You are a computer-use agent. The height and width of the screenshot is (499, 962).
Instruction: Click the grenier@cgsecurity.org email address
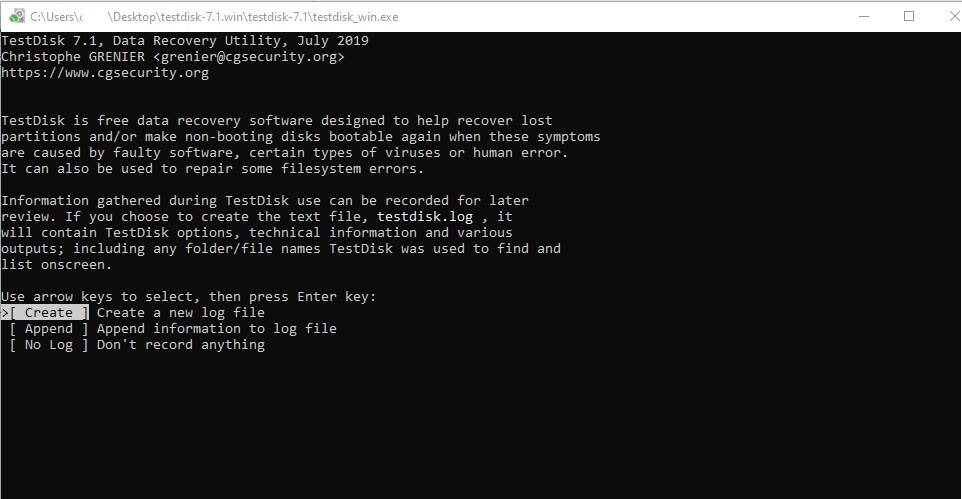[x=249, y=56]
